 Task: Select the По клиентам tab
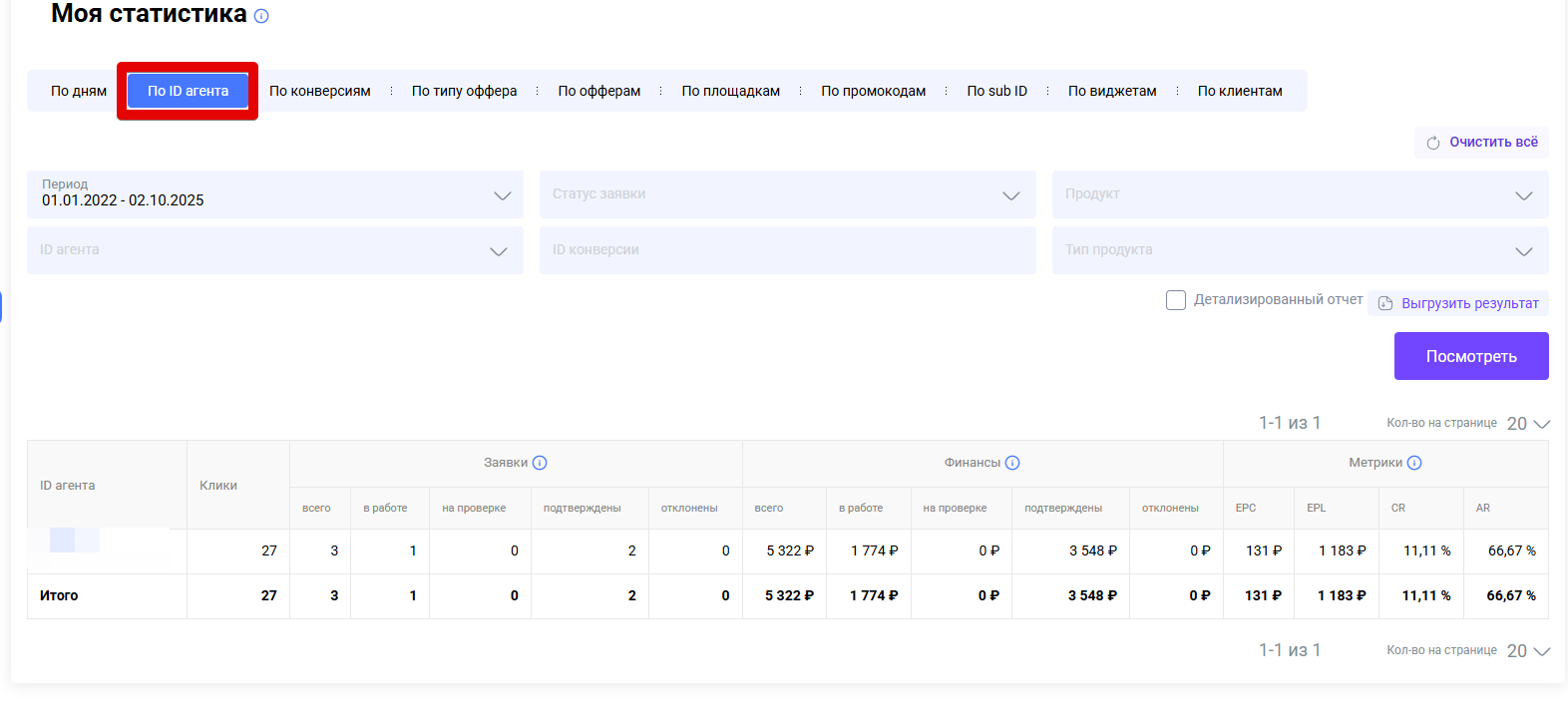tap(1239, 91)
